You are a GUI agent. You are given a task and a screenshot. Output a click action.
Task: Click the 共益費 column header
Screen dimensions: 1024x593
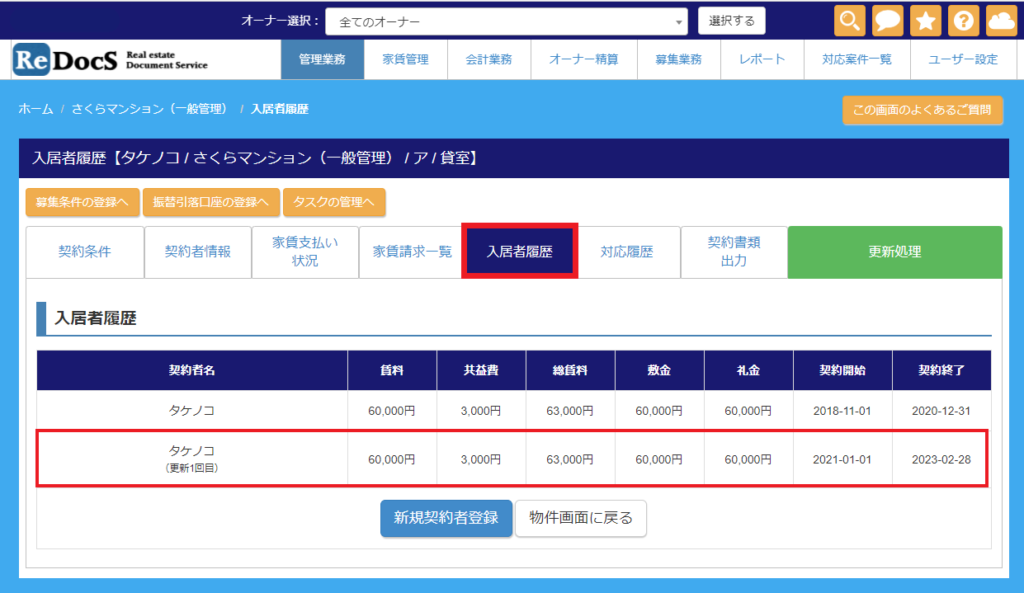coord(481,370)
